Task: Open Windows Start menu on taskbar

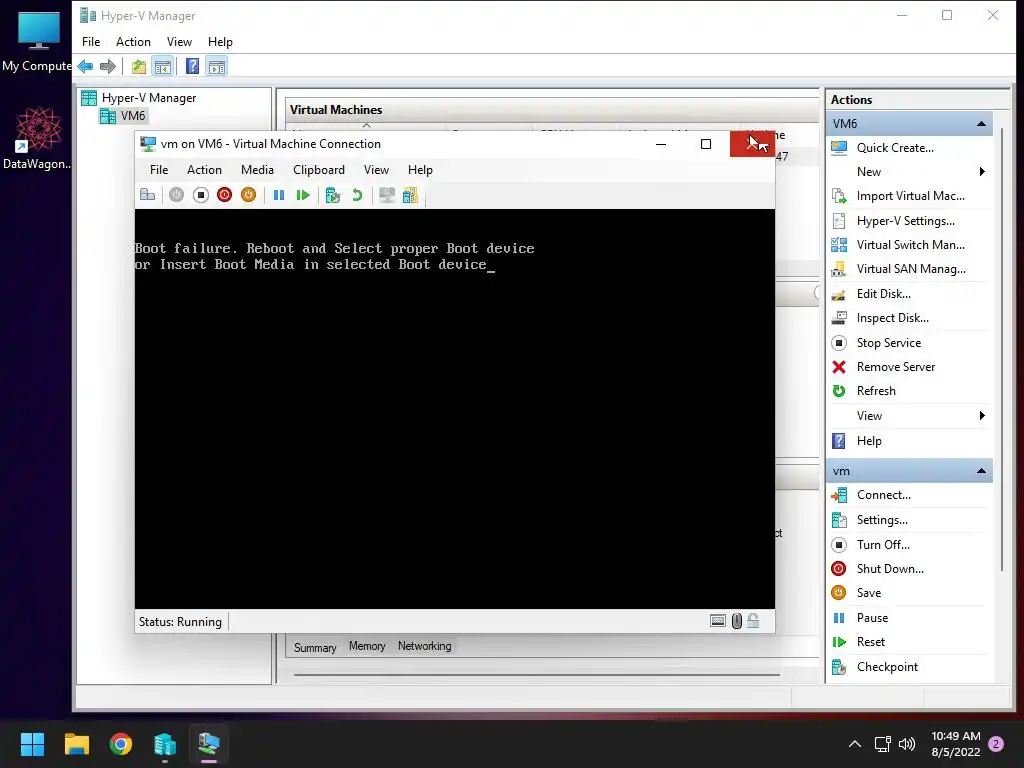Action: 32,744
